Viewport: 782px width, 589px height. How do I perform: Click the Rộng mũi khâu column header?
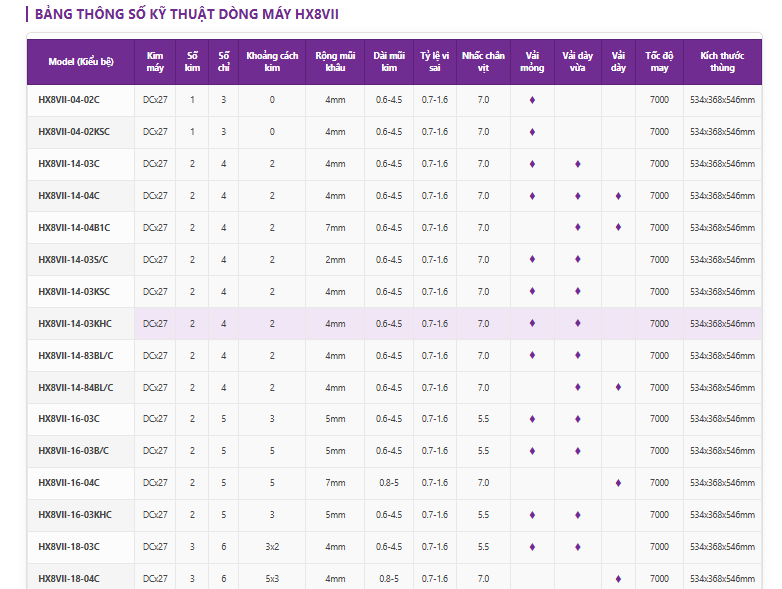click(x=335, y=62)
